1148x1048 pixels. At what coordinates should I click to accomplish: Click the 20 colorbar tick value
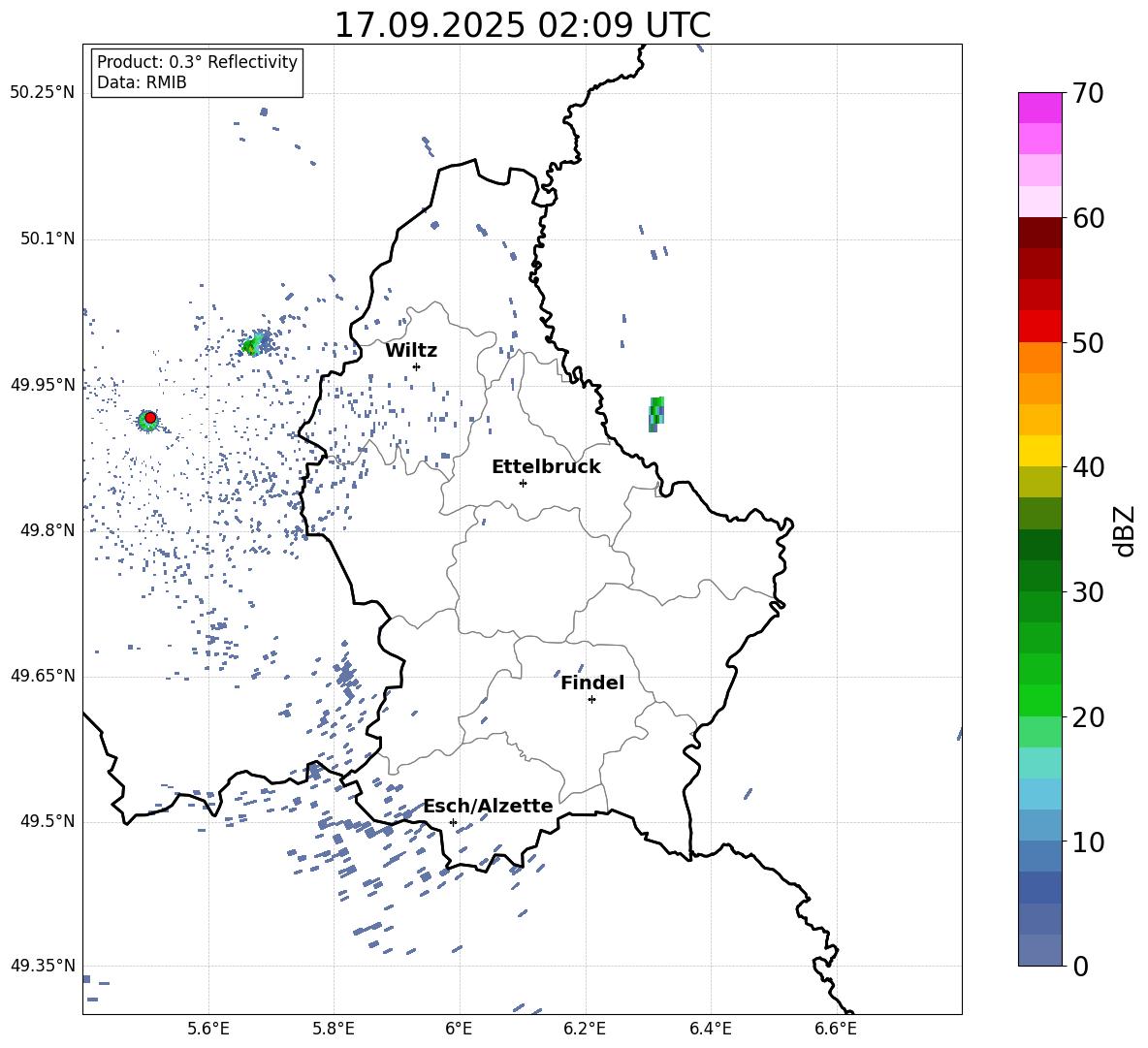(1088, 716)
